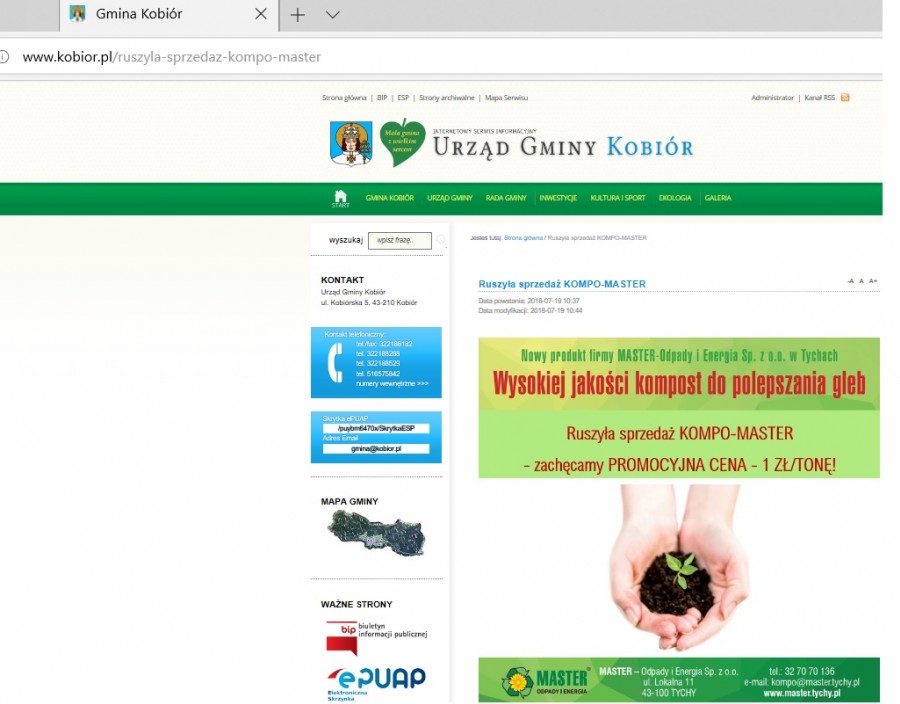Click the URZĄD GMINY KOBIÓR header title
Image resolution: width=900 pixels, height=704 pixels.
pos(562,147)
